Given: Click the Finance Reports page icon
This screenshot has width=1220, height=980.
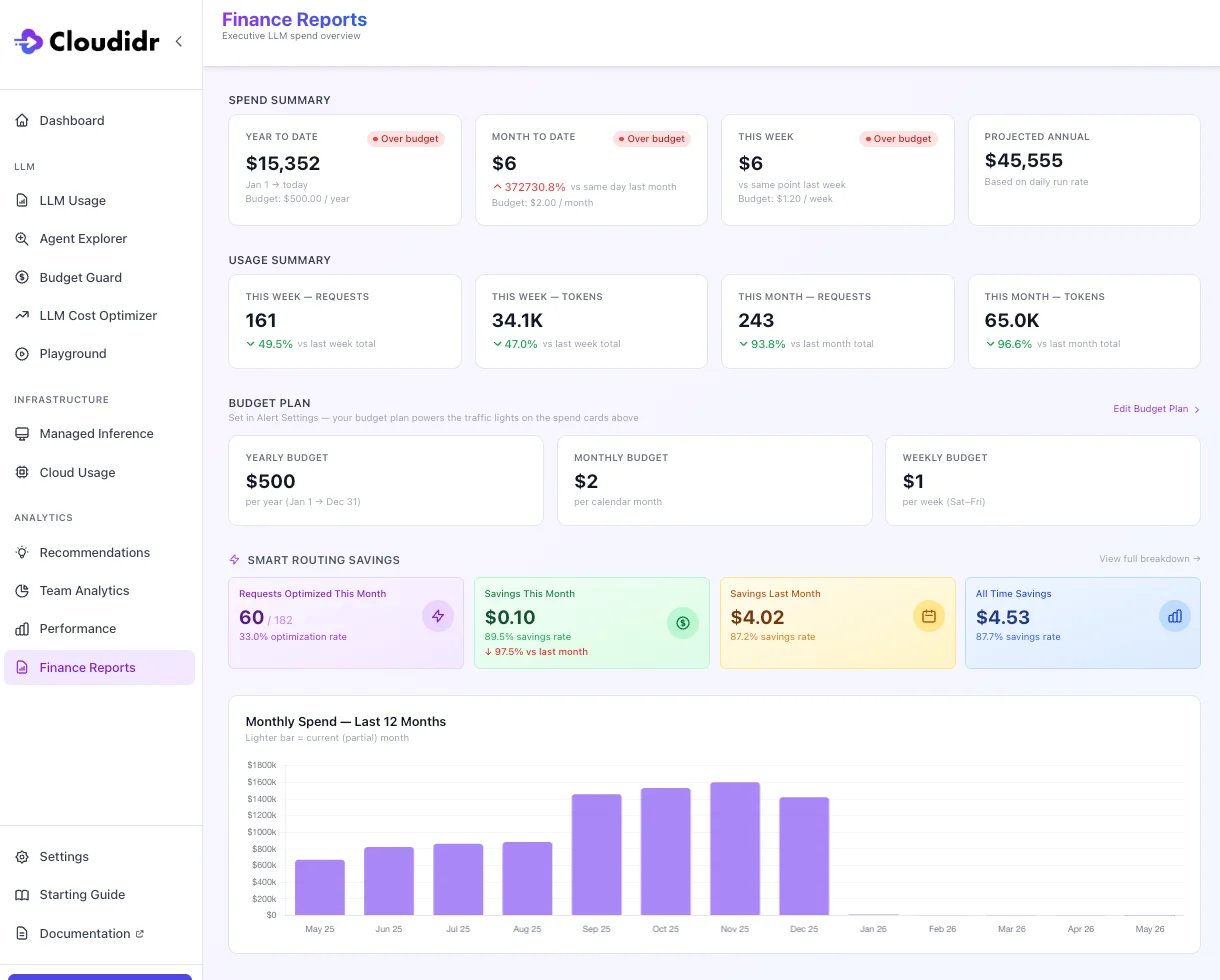Looking at the screenshot, I should point(22,668).
